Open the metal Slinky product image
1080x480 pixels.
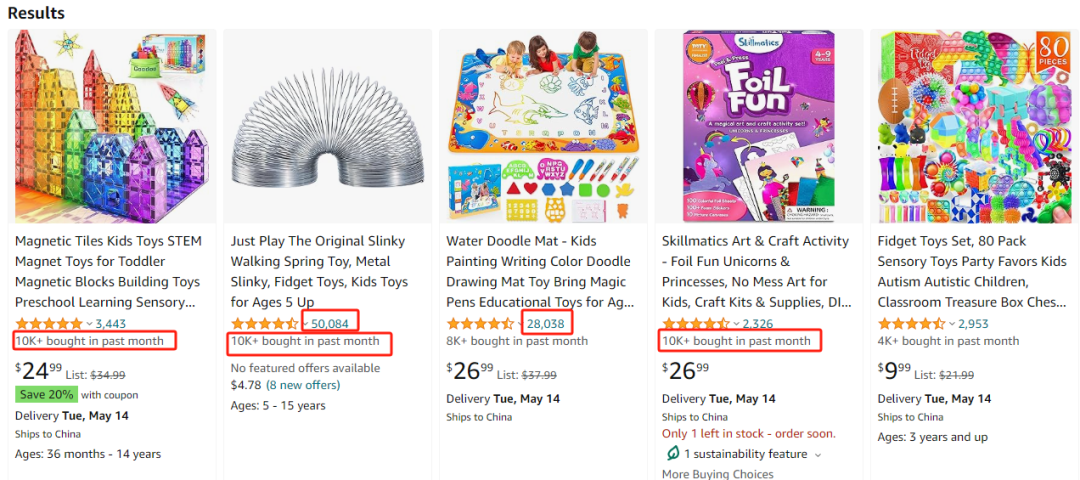coord(327,125)
